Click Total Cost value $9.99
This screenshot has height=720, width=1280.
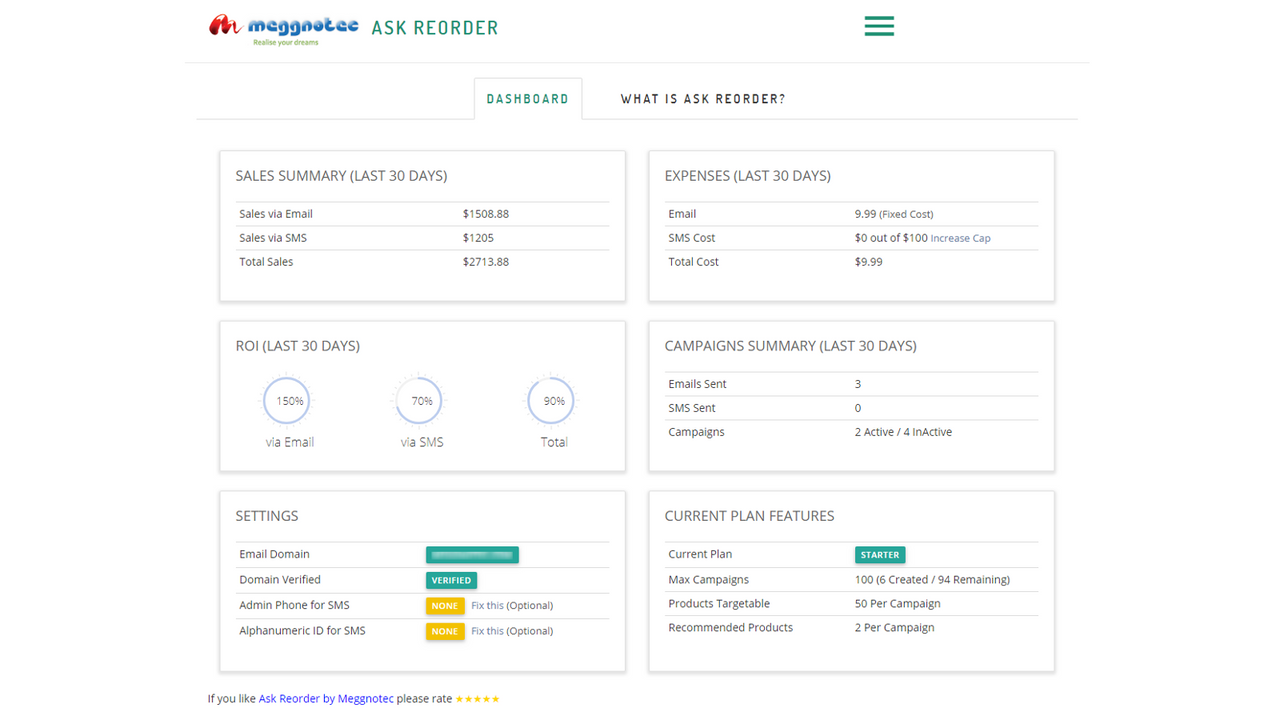pos(869,262)
